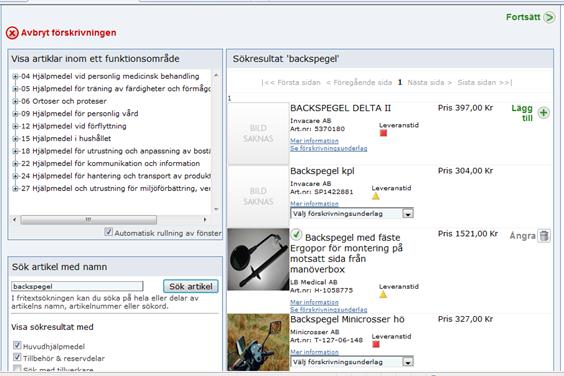Image resolution: width=564 pixels, height=376 pixels.
Task: Toggle the Huvudhjälpmedel checkbox
Action: (17, 345)
